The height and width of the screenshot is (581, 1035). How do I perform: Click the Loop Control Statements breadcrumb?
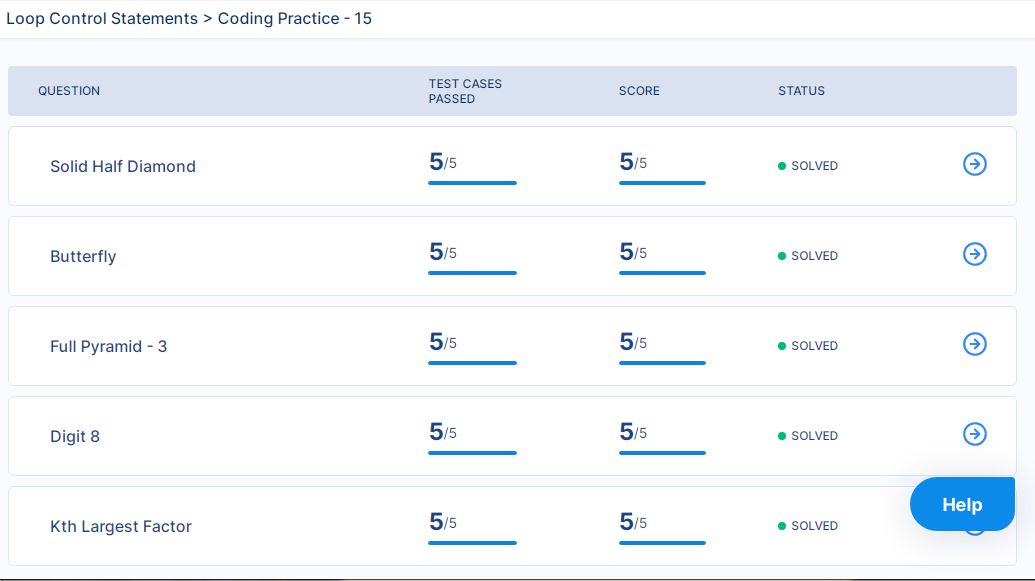point(102,19)
